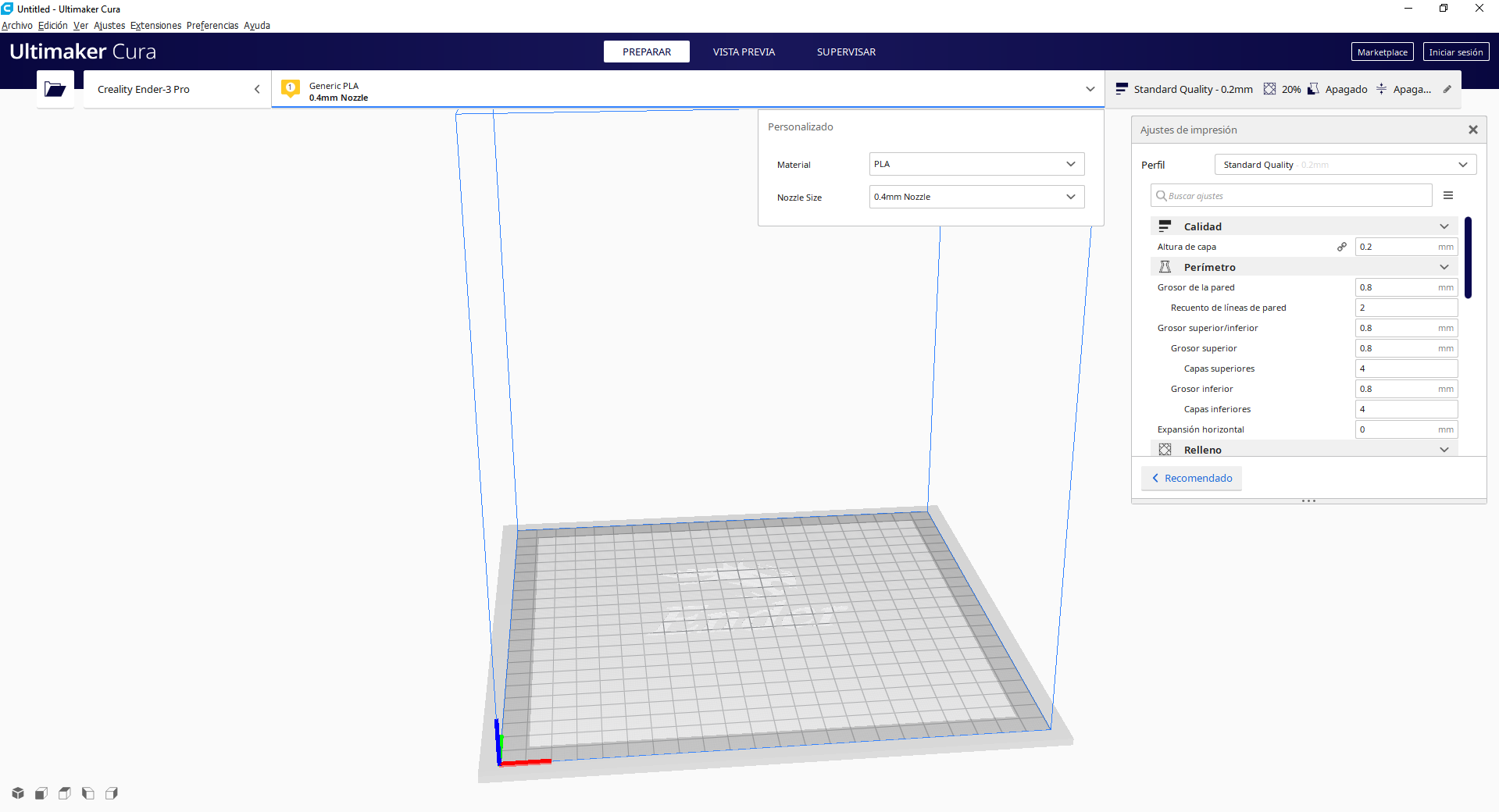Collapse the printer selector chevron
The image size is (1499, 812).
coord(257,89)
